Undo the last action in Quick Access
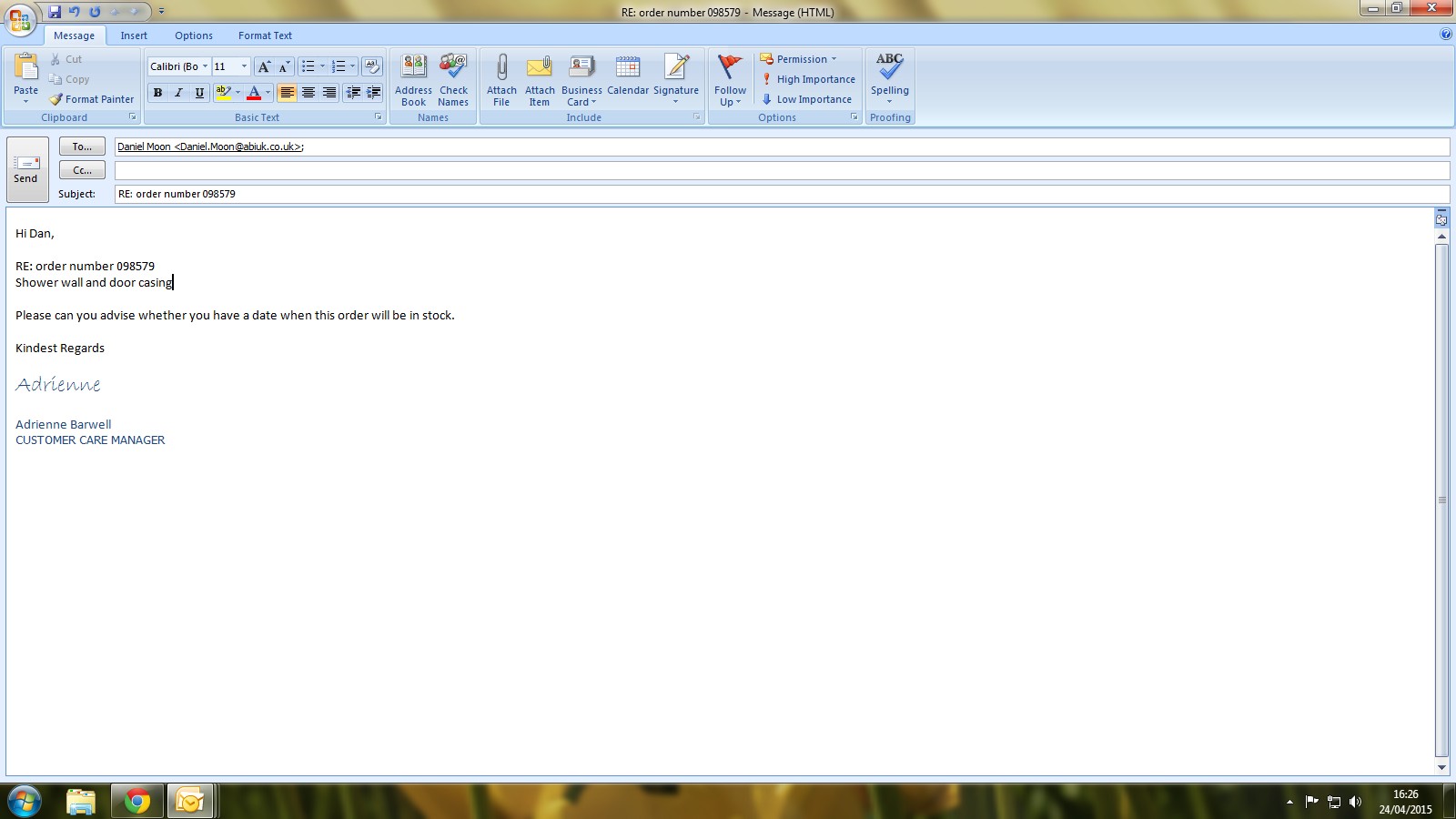This screenshot has width=1456, height=819. [x=75, y=12]
